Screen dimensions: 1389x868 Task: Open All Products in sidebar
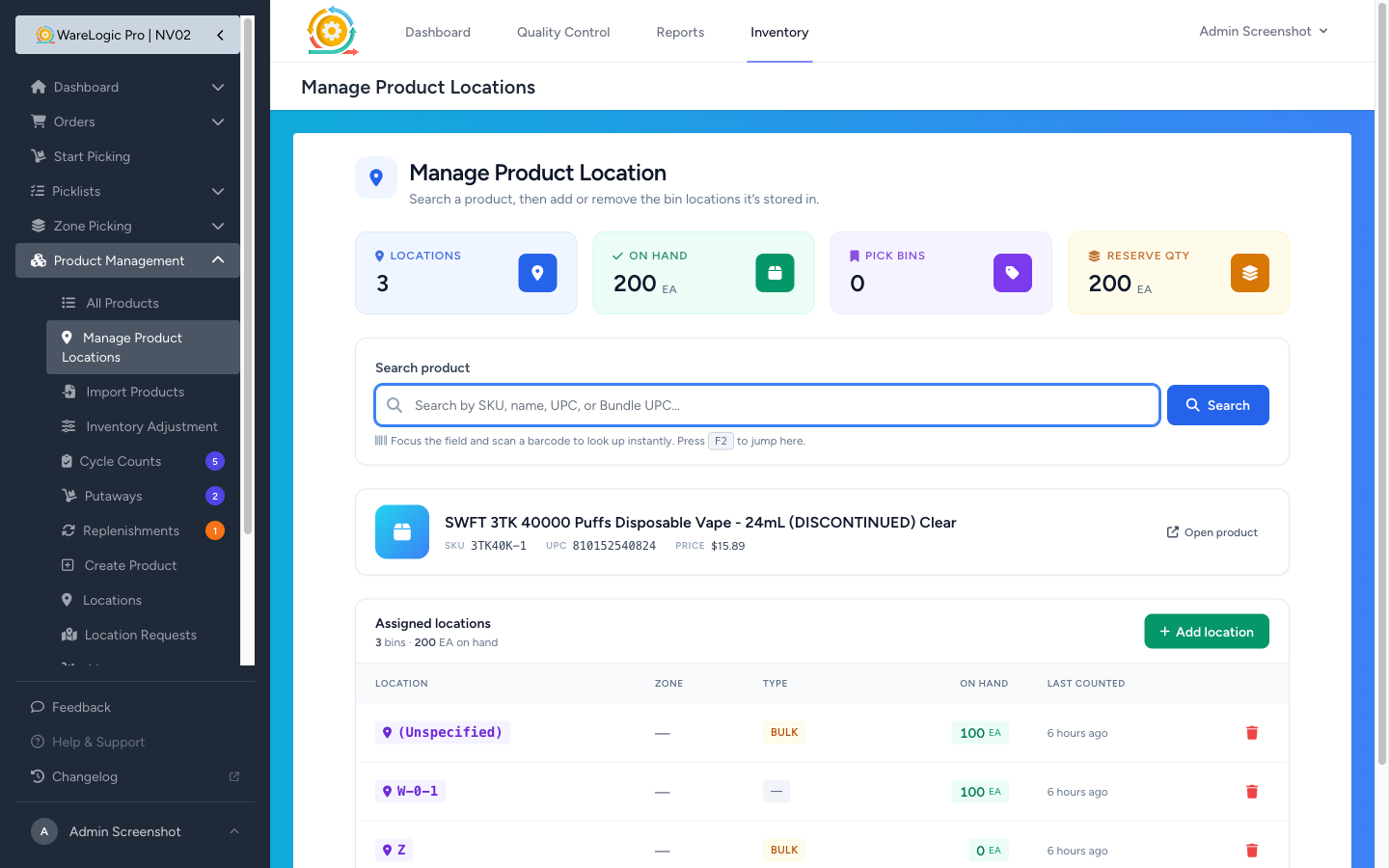[143, 303]
